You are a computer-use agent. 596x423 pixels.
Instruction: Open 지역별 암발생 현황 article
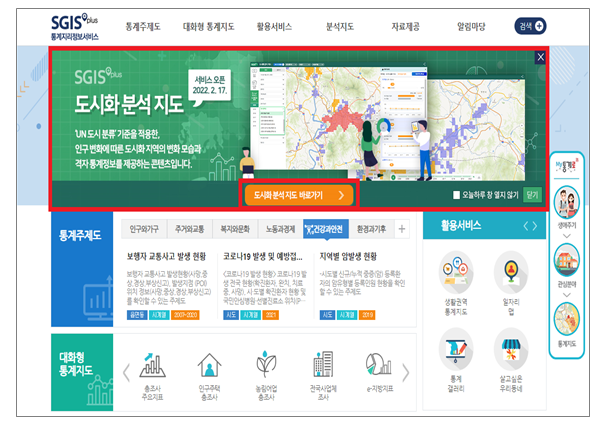(348, 257)
